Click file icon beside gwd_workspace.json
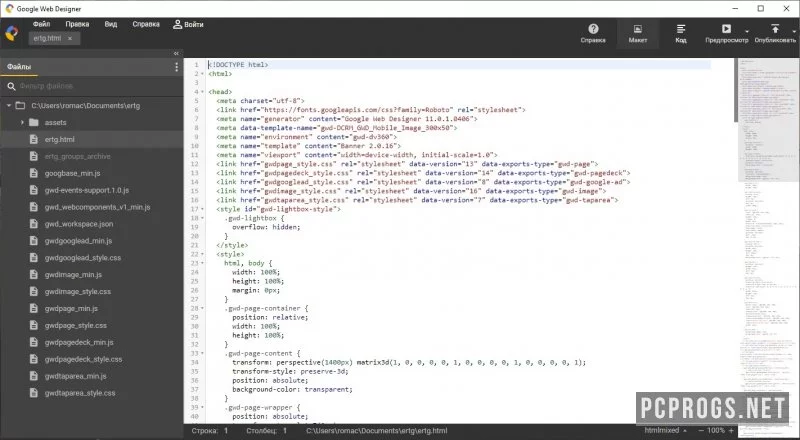Viewport: 800px width, 440px height. (x=34, y=224)
